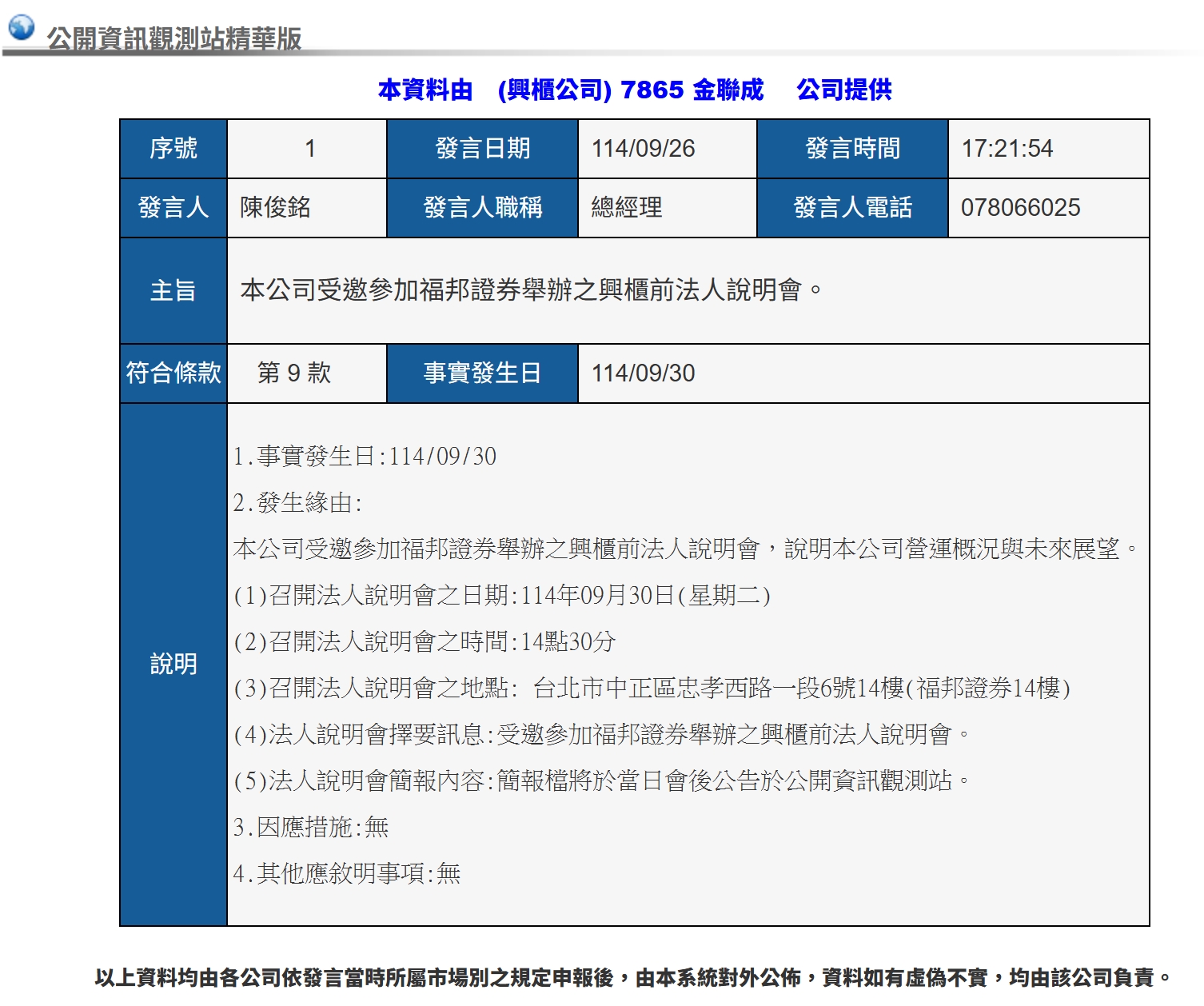This screenshot has width=1204, height=1006.
Task: Select the event date 114/09/30 cell
Action: [643, 373]
